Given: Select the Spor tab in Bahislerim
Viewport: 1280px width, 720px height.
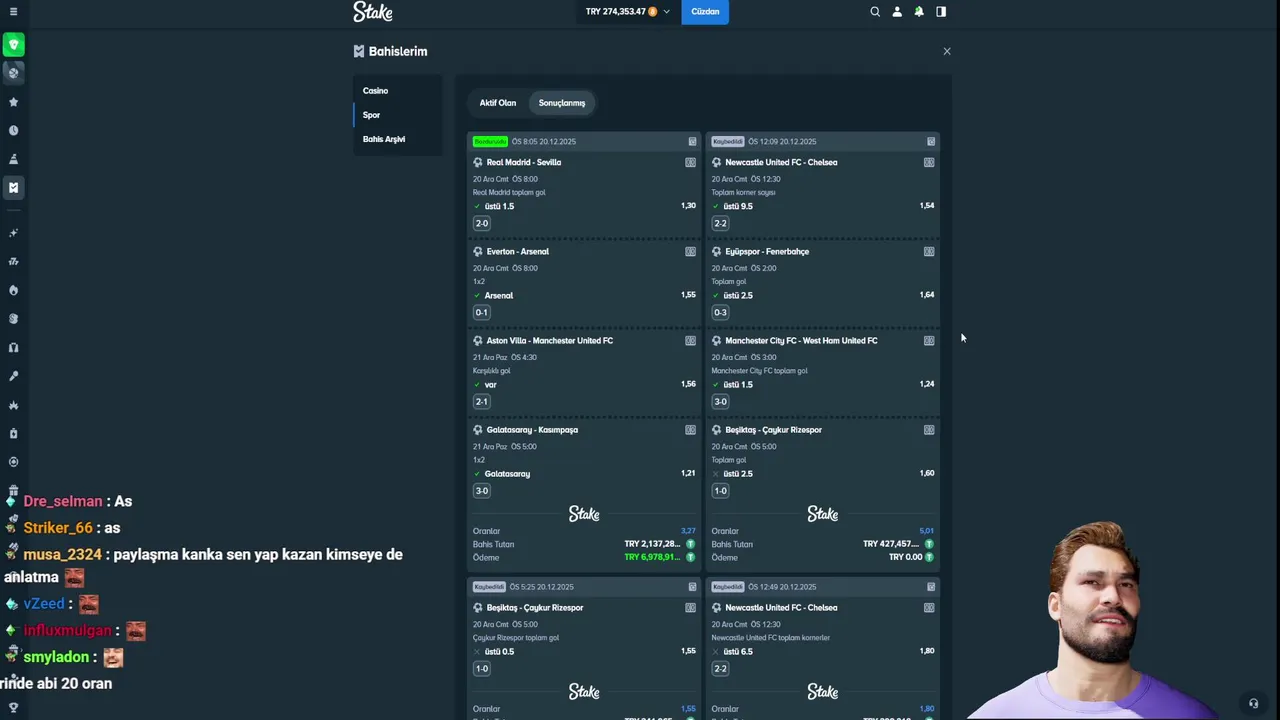Looking at the screenshot, I should [x=398, y=115].
